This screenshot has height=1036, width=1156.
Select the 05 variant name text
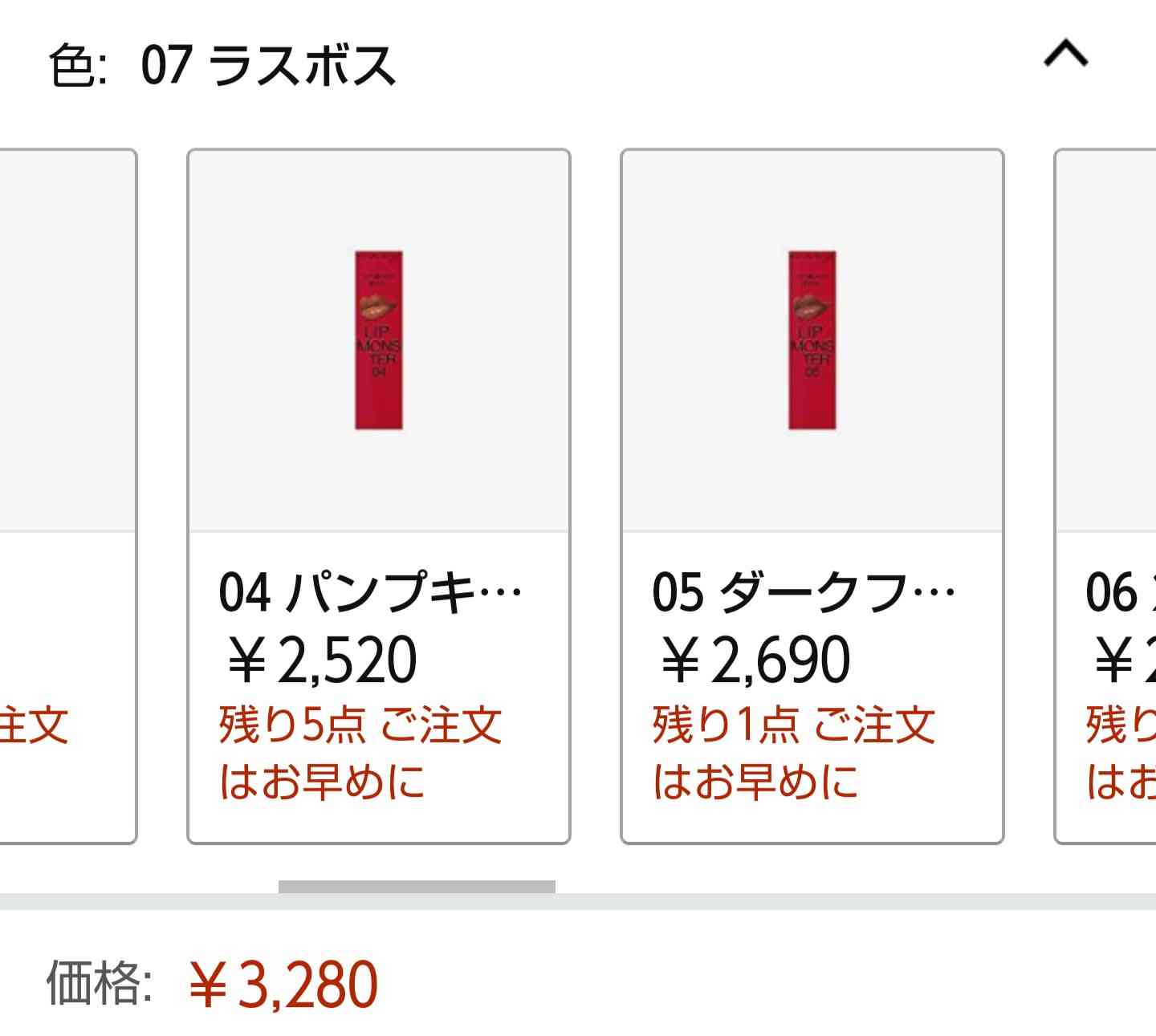803,594
